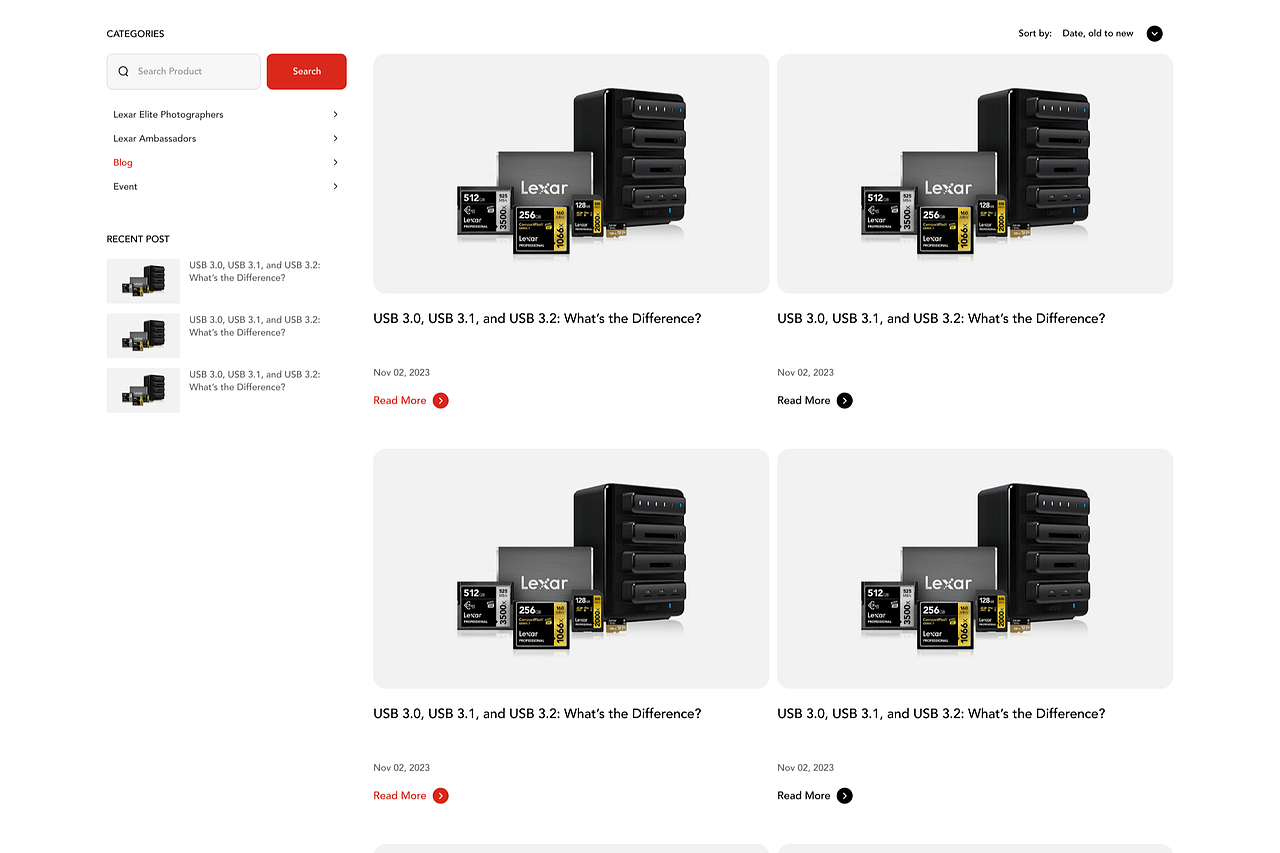This screenshot has width=1280, height=853.
Task: Click the 'Date, old to new' sort value
Action: (x=1098, y=34)
